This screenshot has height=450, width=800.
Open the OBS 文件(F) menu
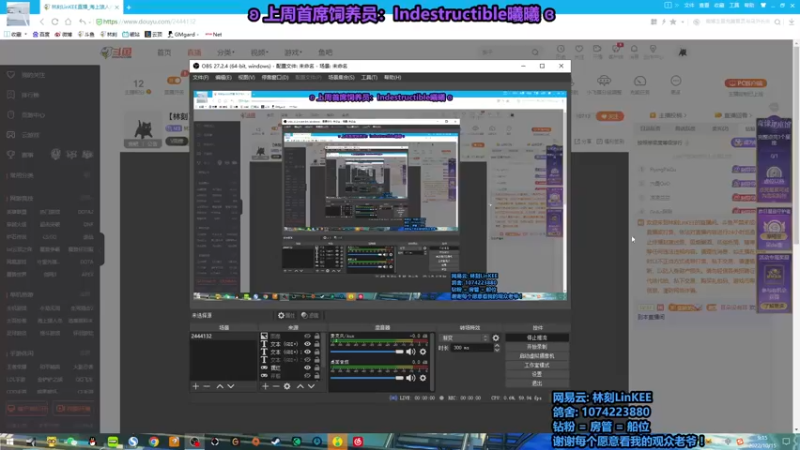[201, 78]
